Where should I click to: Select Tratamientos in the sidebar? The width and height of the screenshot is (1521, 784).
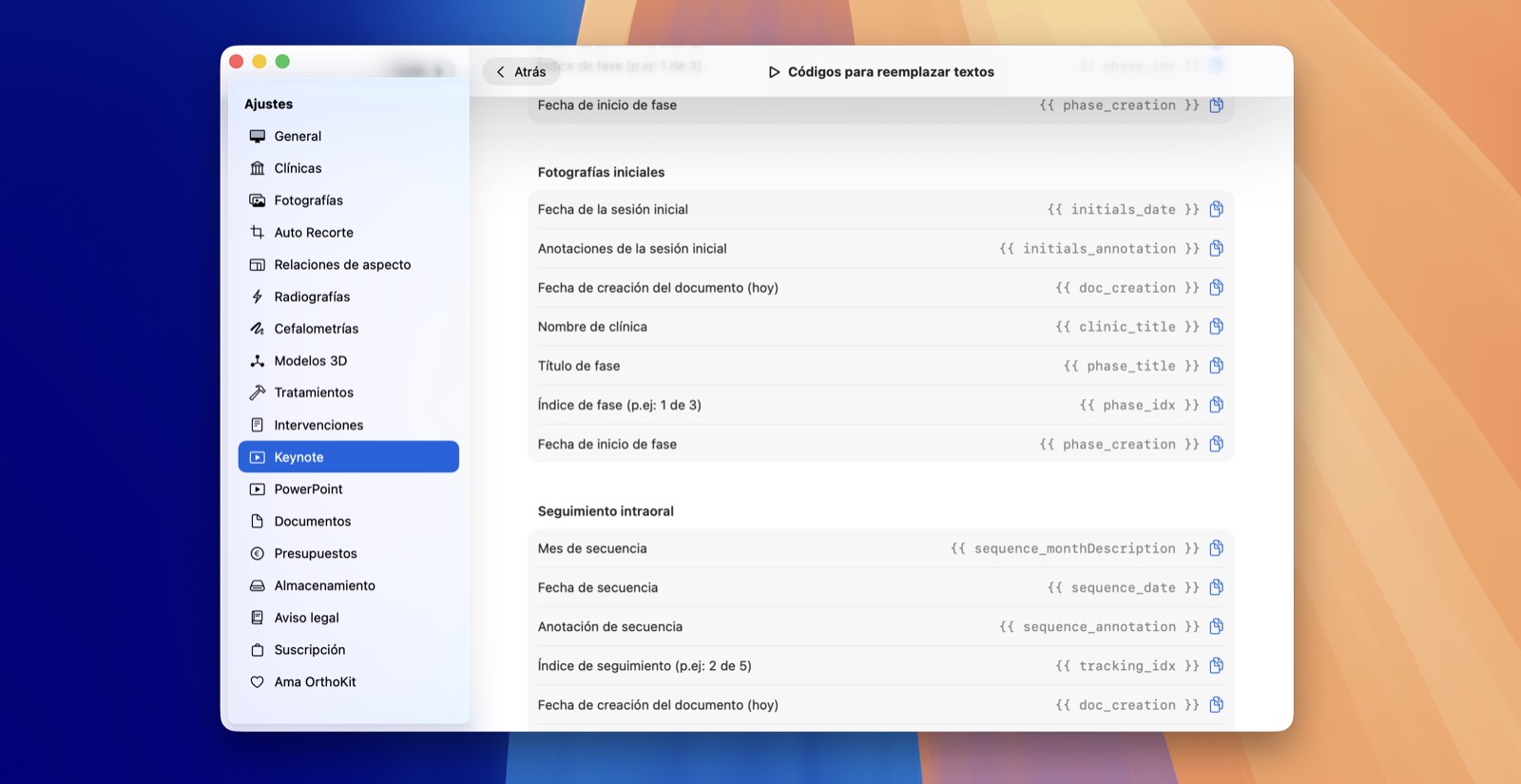[348, 392]
